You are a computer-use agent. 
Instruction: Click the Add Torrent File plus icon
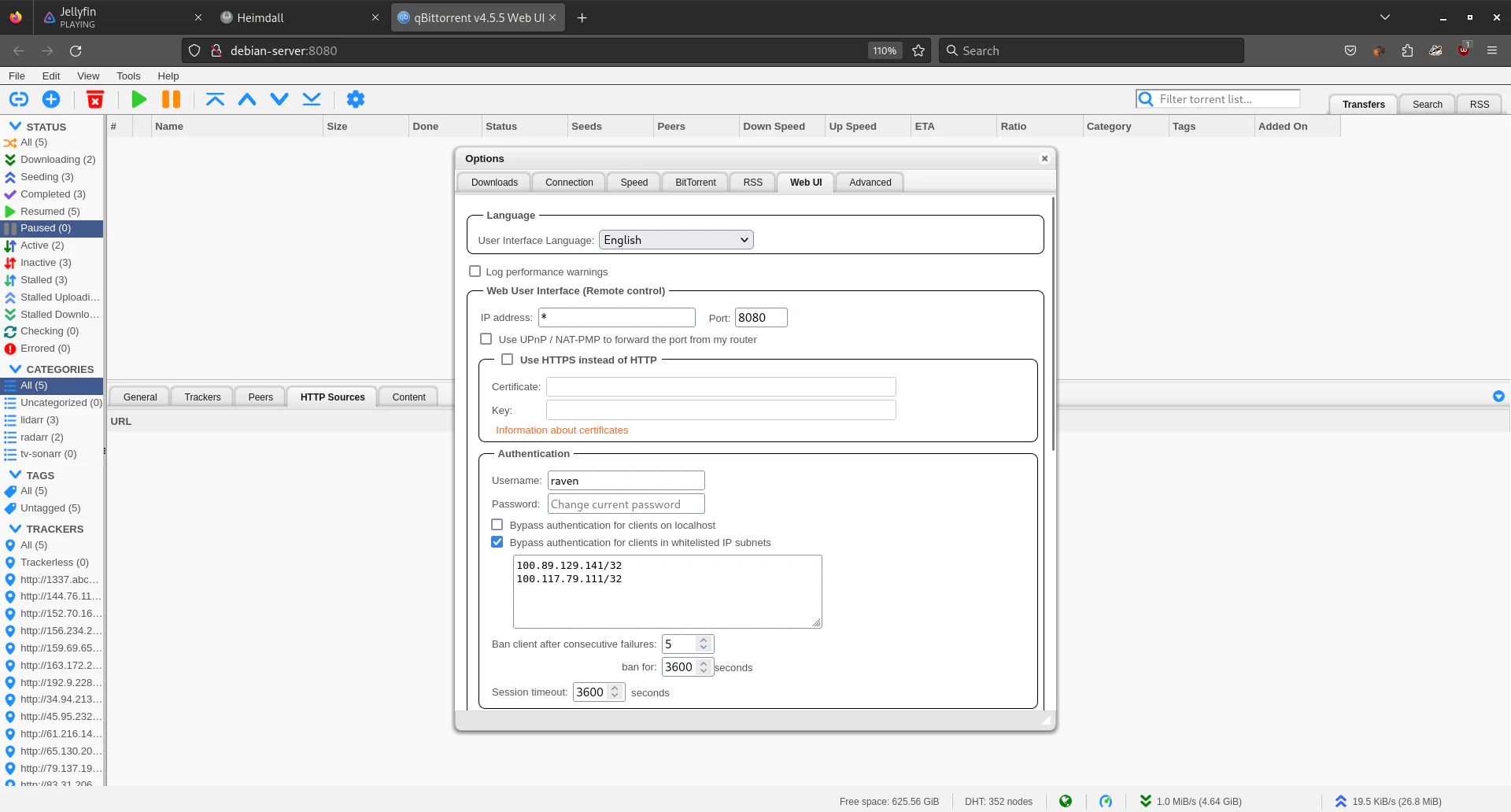[51, 99]
